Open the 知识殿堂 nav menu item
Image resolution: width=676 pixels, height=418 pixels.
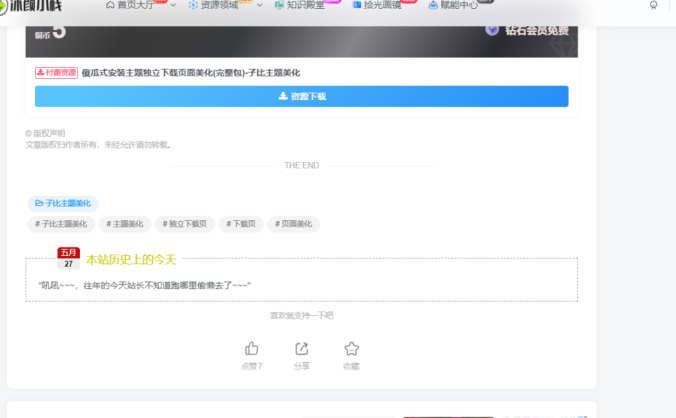click(x=305, y=5)
